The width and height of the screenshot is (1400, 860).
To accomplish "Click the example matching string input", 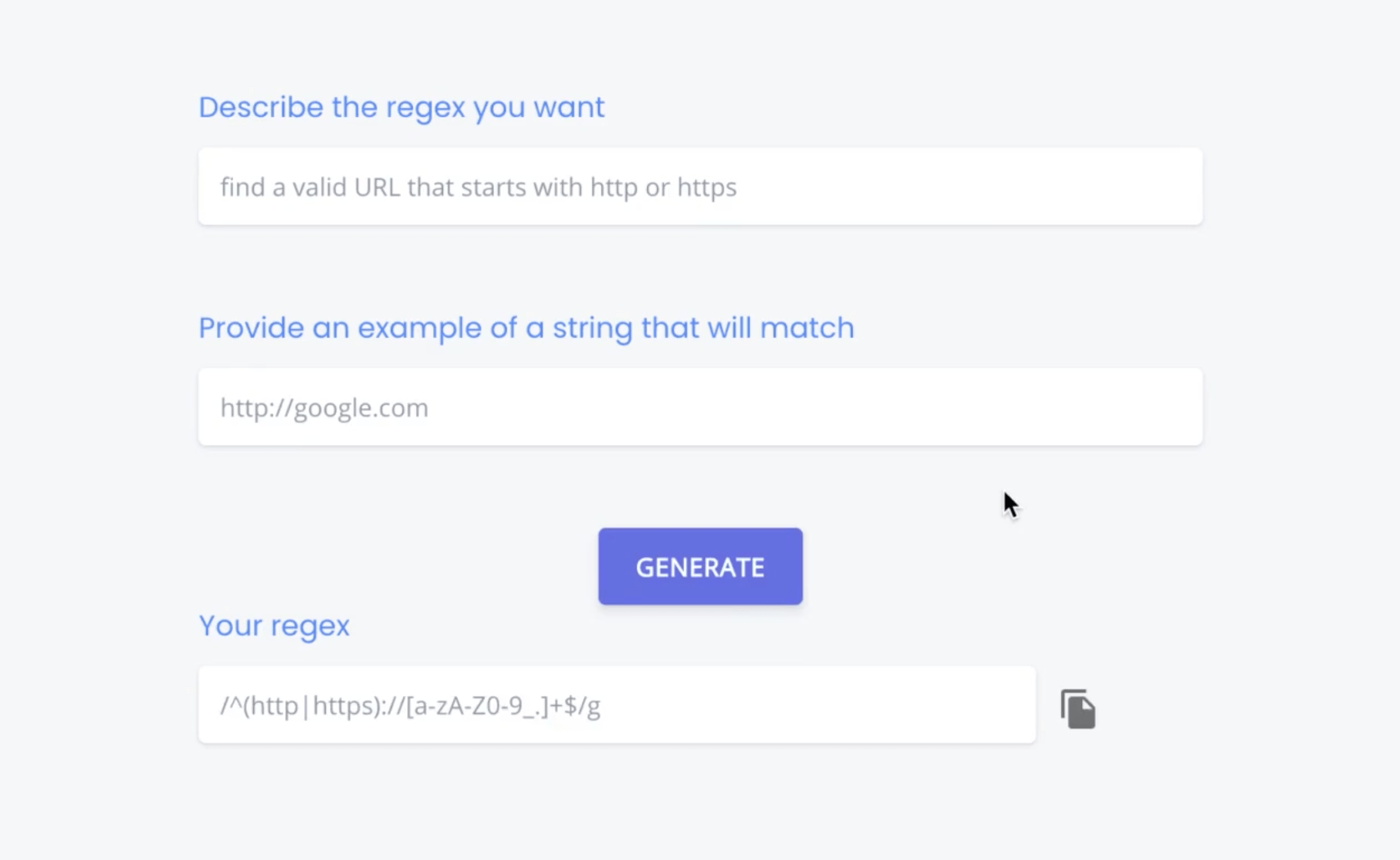I will tap(700, 407).
